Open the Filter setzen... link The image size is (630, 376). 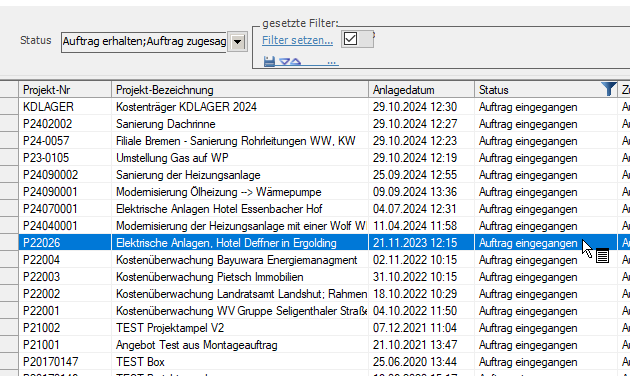[x=297, y=40]
